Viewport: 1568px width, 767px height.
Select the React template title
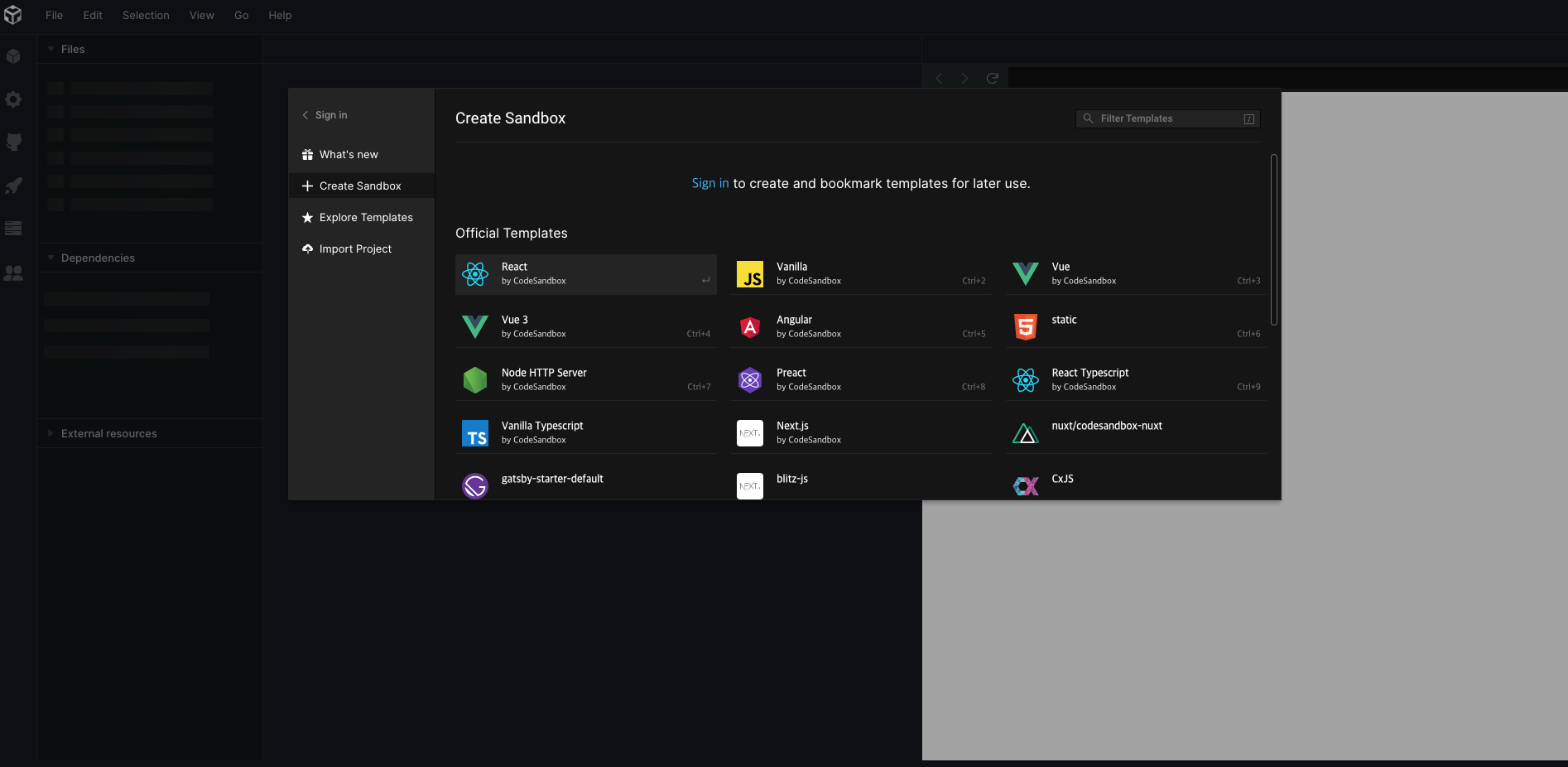pyautogui.click(x=514, y=267)
